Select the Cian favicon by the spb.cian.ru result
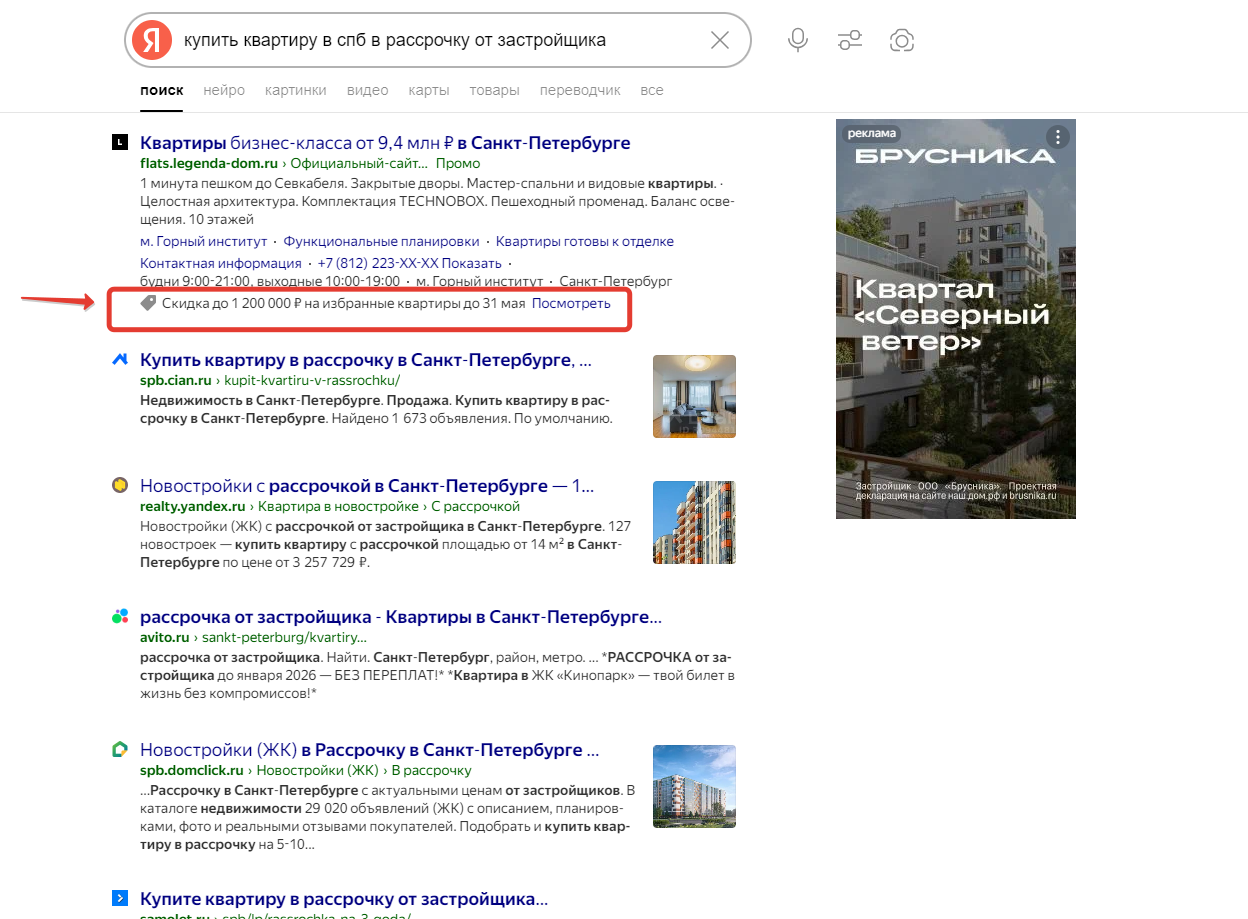 pyautogui.click(x=120, y=360)
